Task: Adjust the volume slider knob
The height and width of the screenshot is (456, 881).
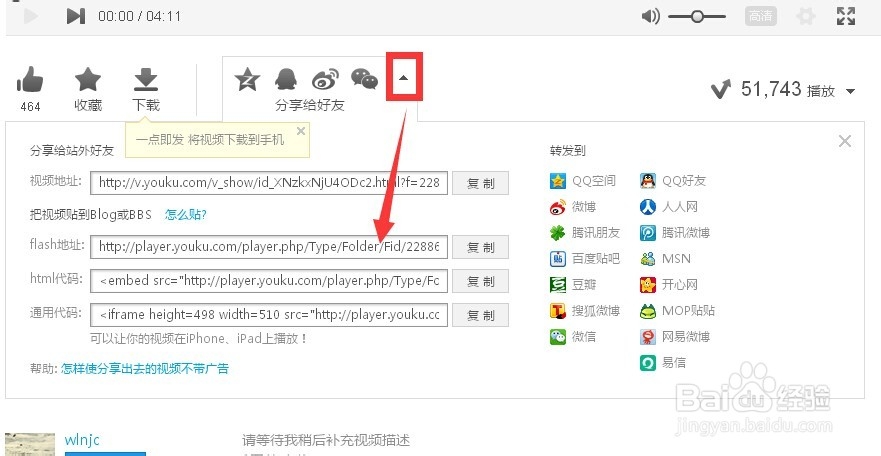Action: [x=697, y=16]
